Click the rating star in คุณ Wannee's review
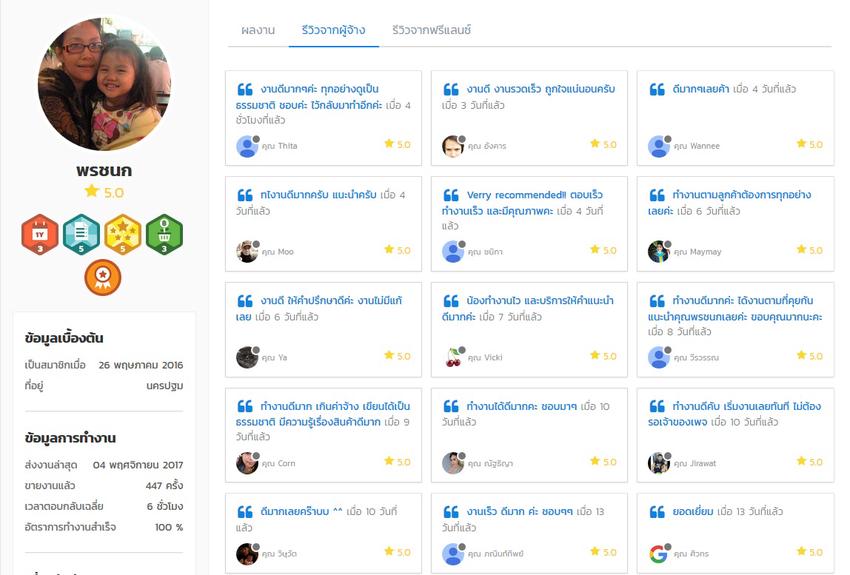This screenshot has height=575, width=850. click(x=801, y=144)
